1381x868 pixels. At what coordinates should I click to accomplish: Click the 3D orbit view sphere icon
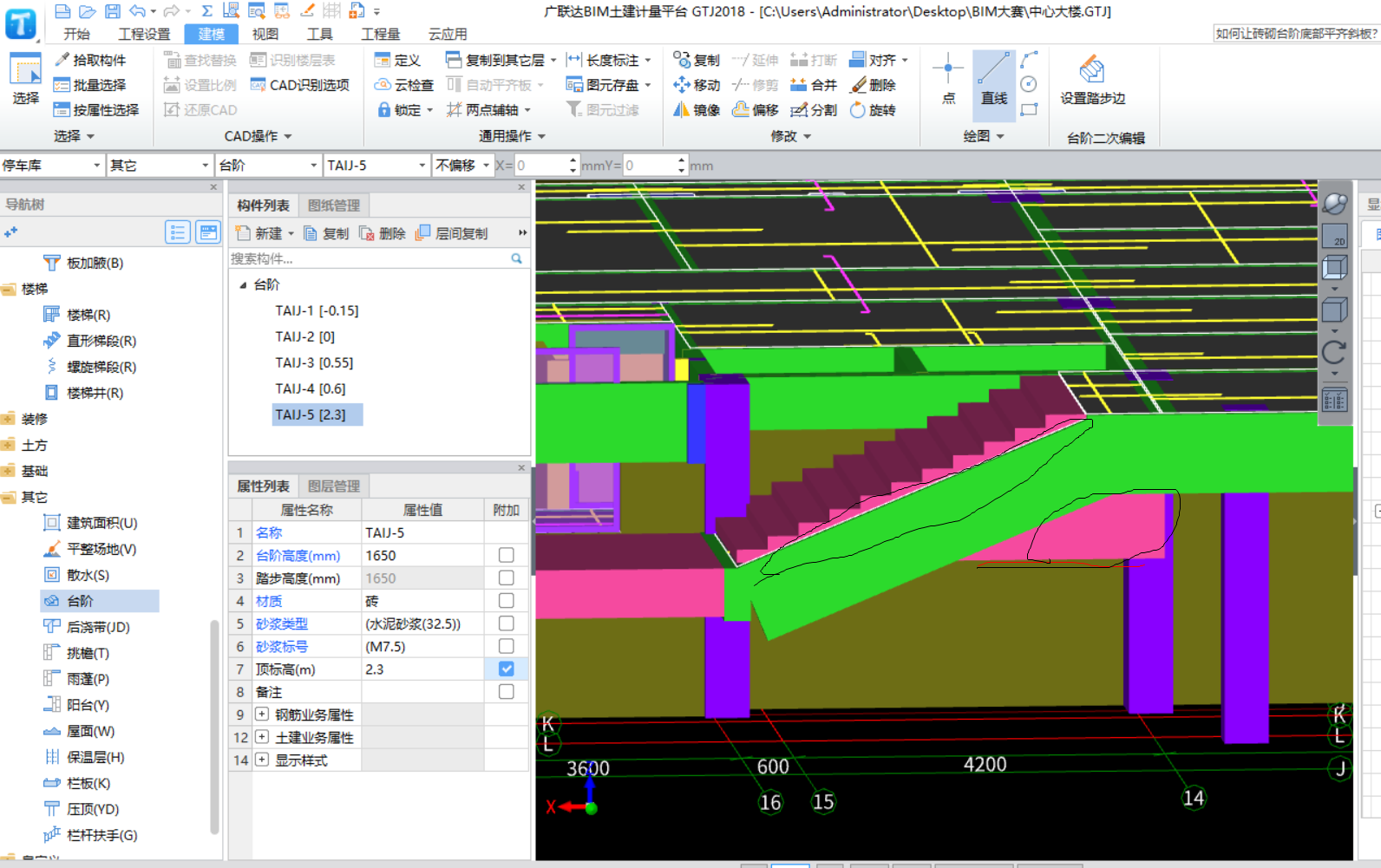pos(1334,204)
